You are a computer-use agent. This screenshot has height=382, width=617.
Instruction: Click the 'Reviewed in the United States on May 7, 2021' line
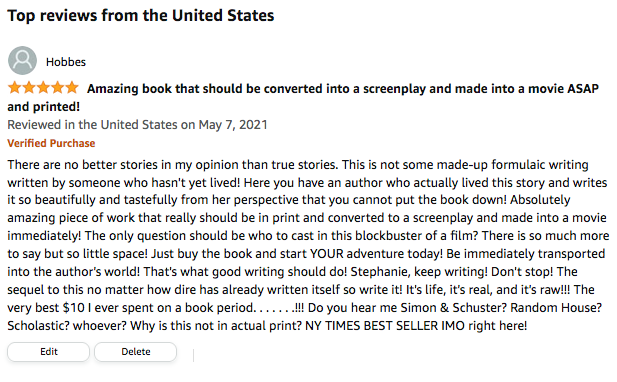[137, 125]
